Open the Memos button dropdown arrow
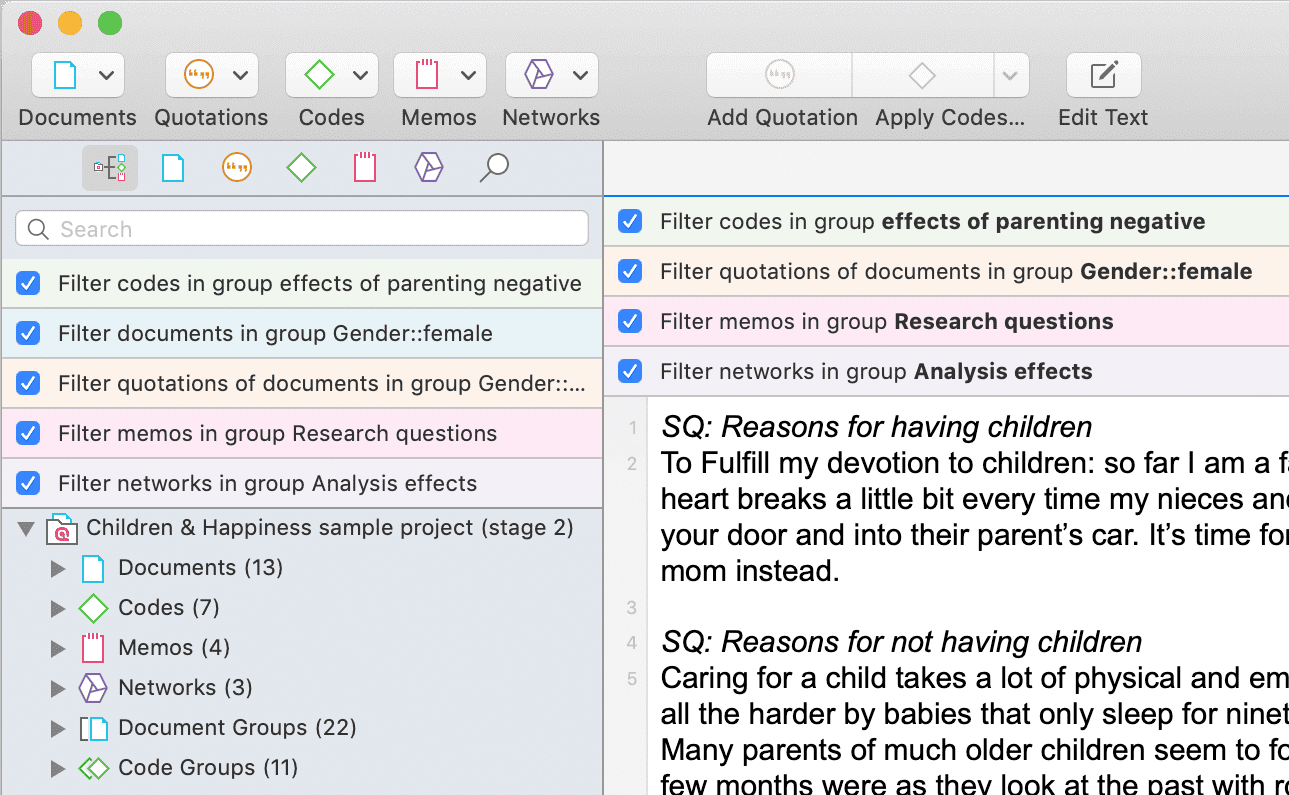Image resolution: width=1289 pixels, height=795 pixels. click(x=468, y=75)
